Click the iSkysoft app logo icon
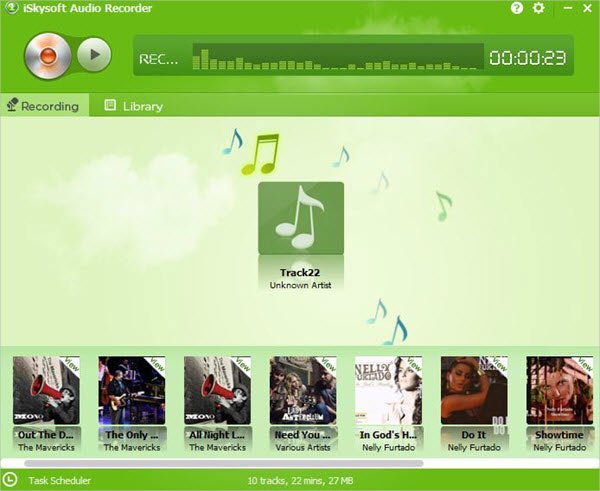 [11, 8]
